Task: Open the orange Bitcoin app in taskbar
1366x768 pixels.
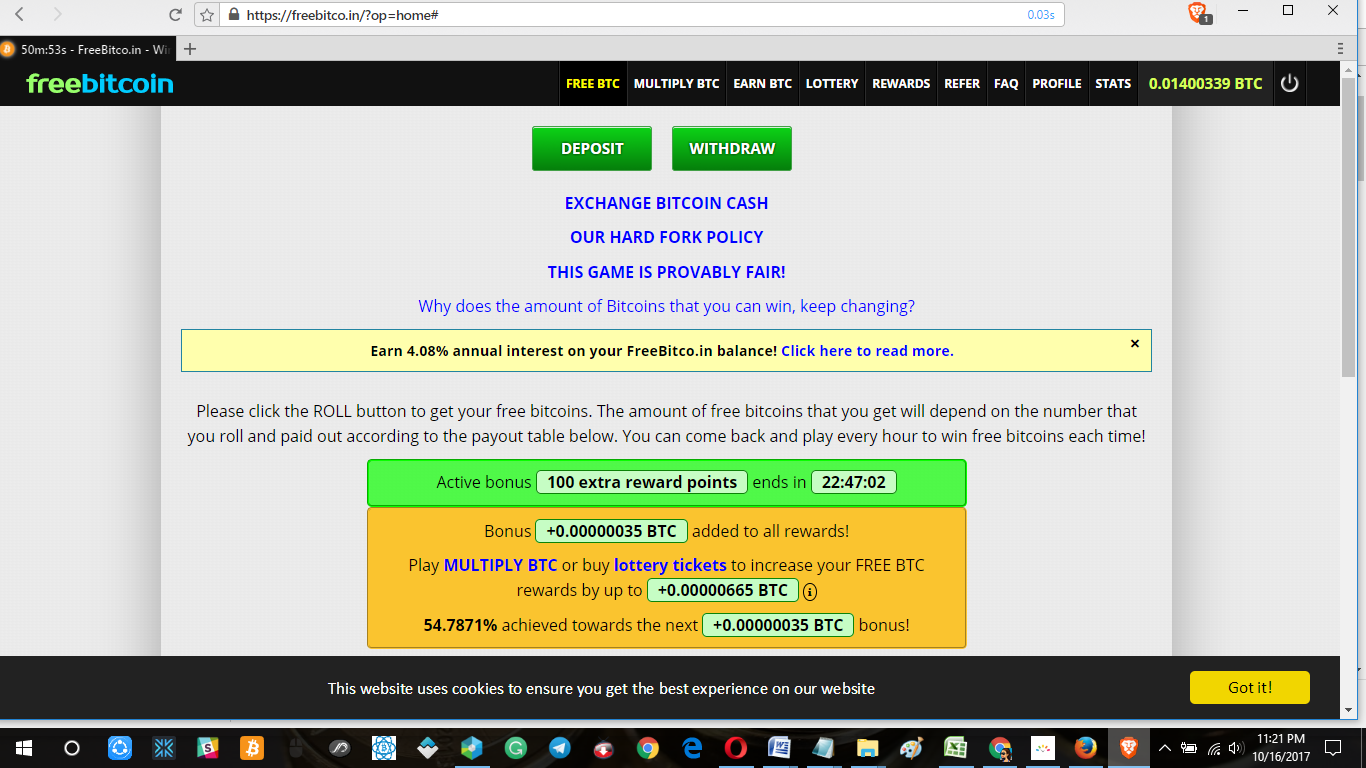Action: click(251, 748)
